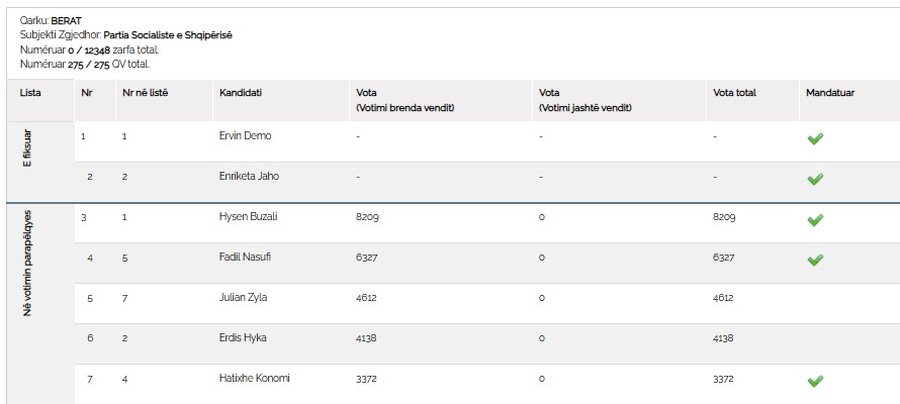
Task: Click the BERAT district name
Action: (67, 22)
